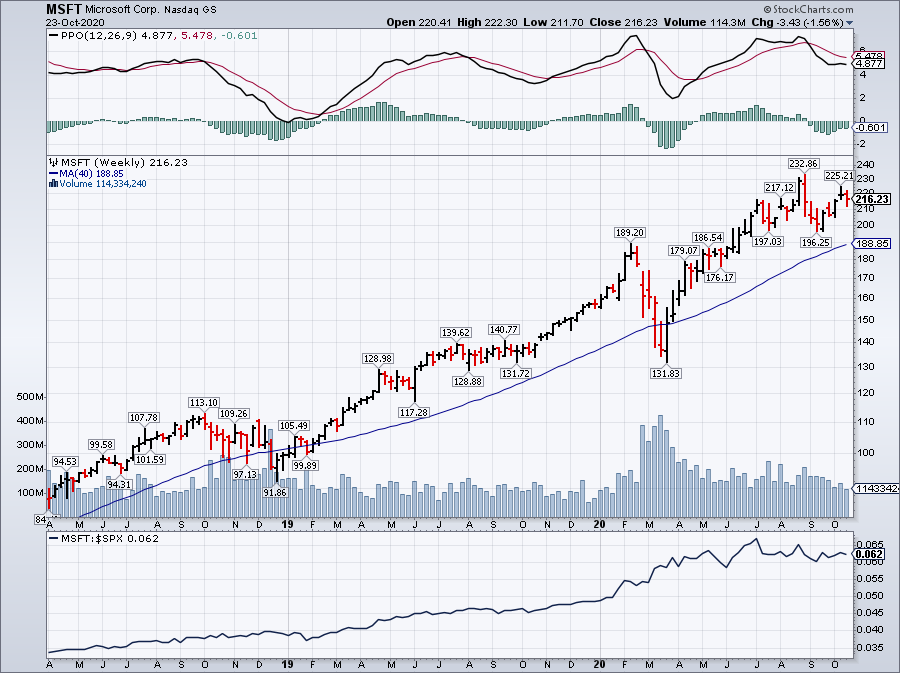Click the Low 211.70 value

pyautogui.click(x=553, y=22)
